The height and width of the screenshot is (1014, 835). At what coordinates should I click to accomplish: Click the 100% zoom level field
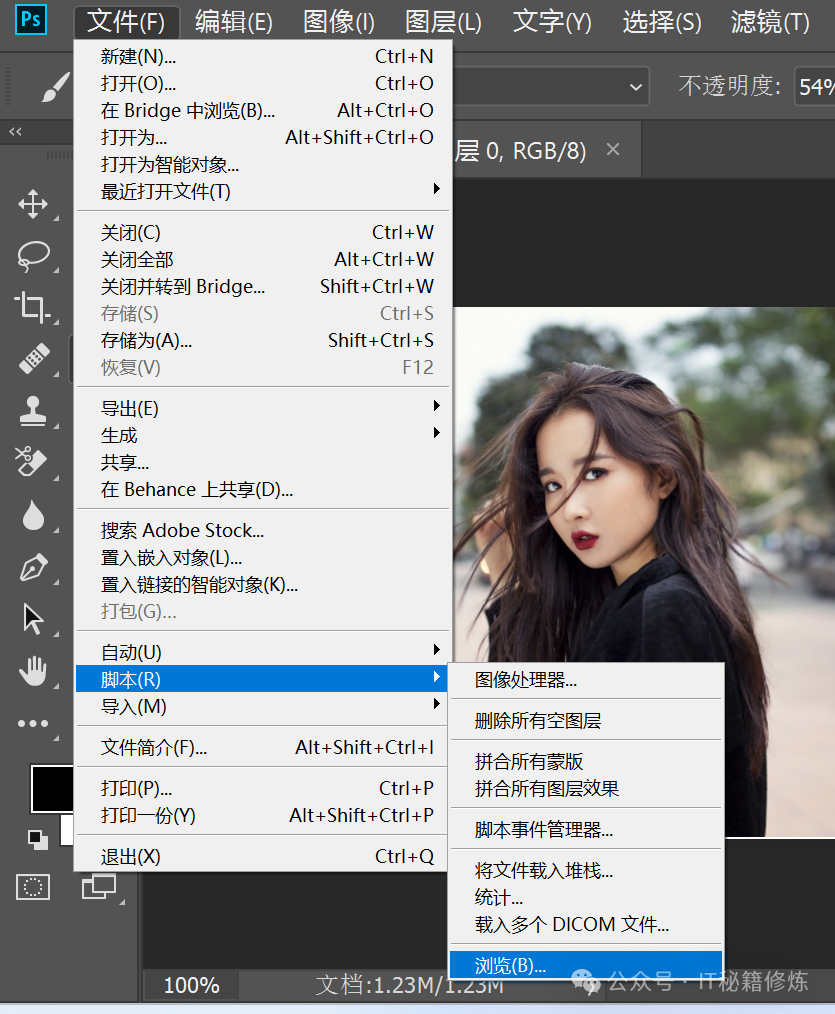pos(189,984)
